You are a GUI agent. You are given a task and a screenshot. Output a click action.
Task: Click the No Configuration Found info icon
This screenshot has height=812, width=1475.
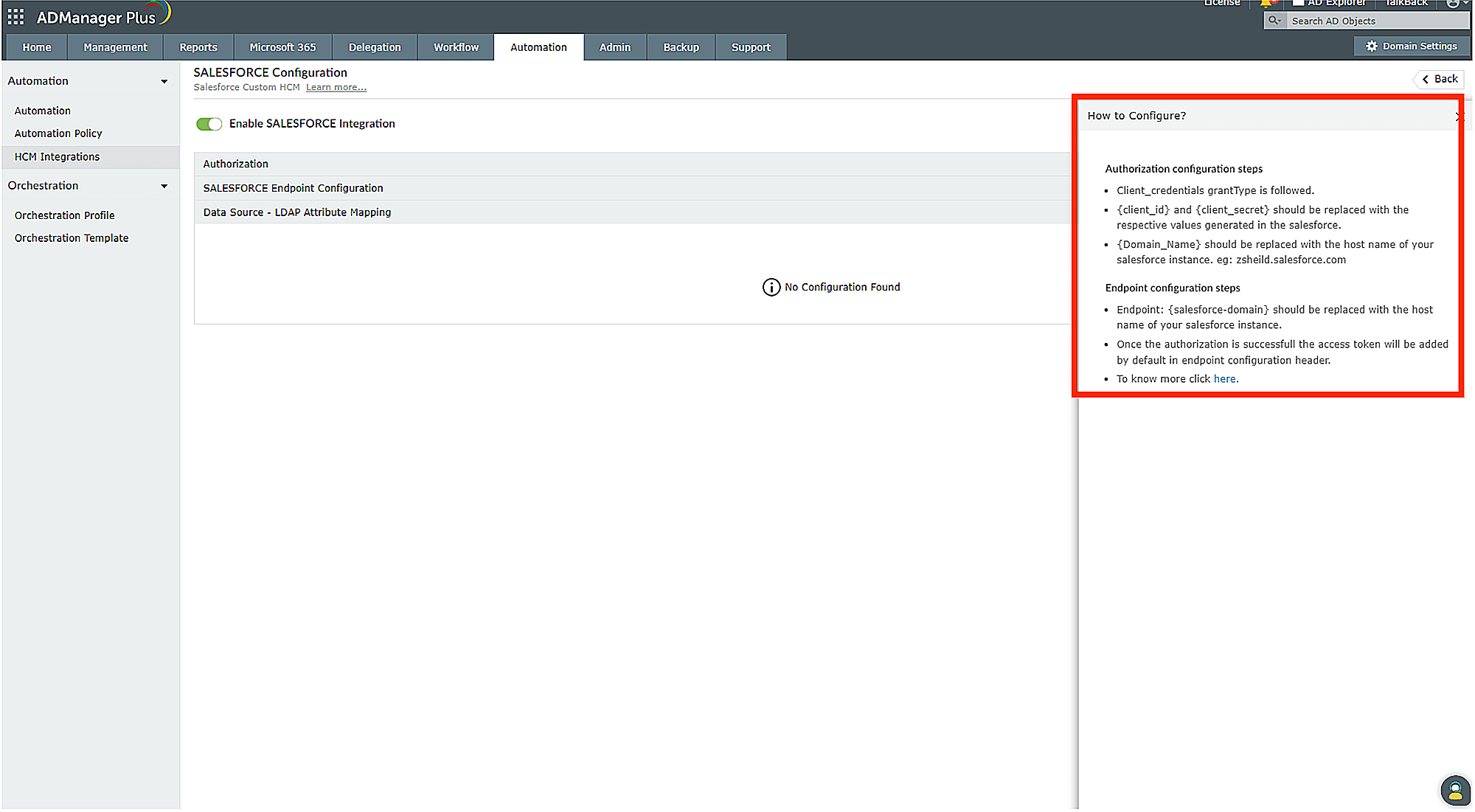pos(771,288)
